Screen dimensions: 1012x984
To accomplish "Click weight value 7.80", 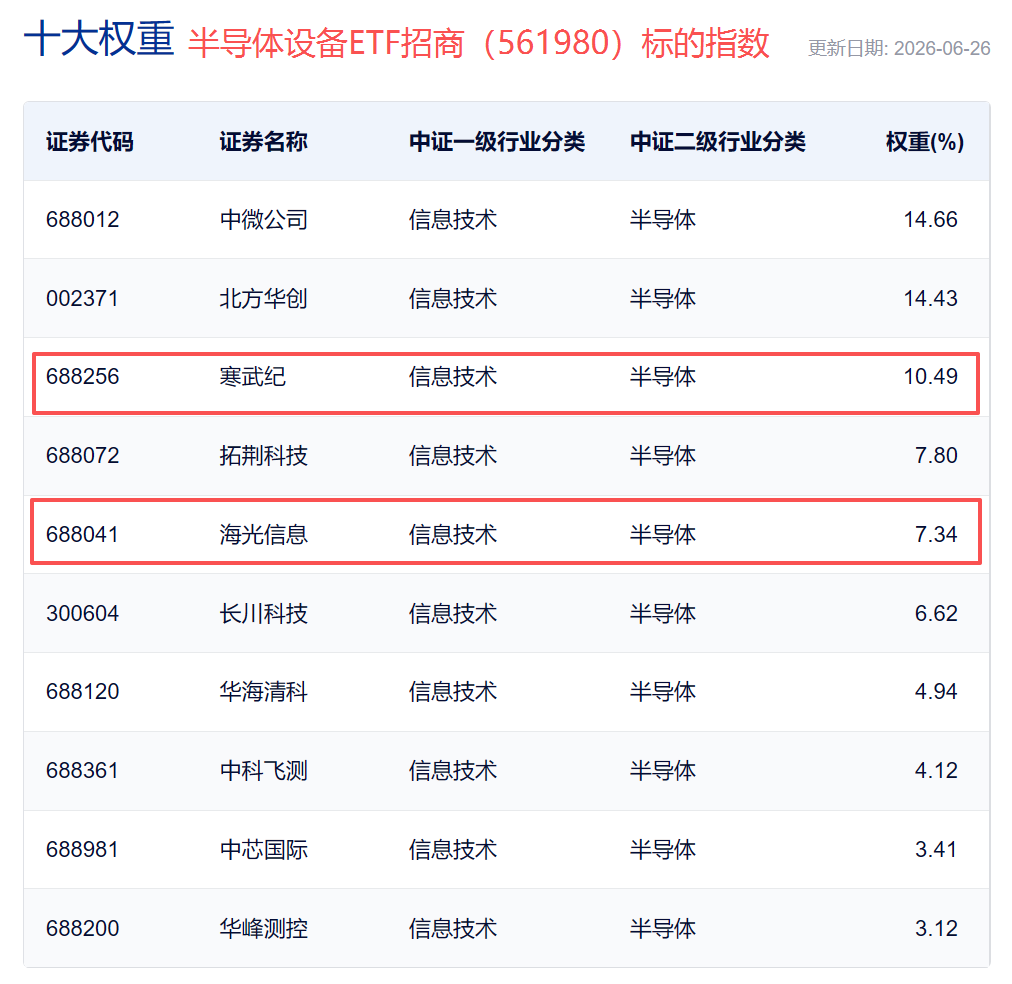I will [936, 456].
